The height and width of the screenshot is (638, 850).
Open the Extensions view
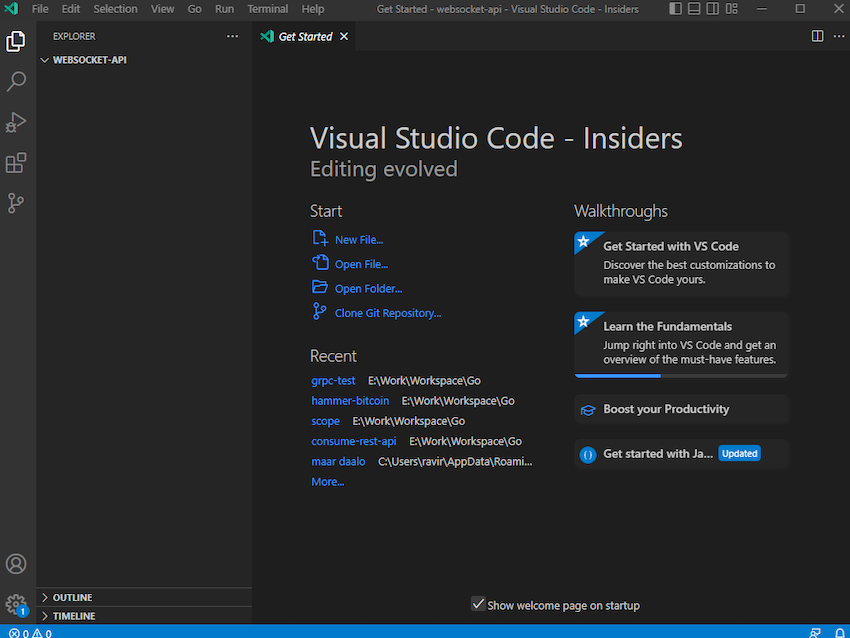[x=16, y=163]
